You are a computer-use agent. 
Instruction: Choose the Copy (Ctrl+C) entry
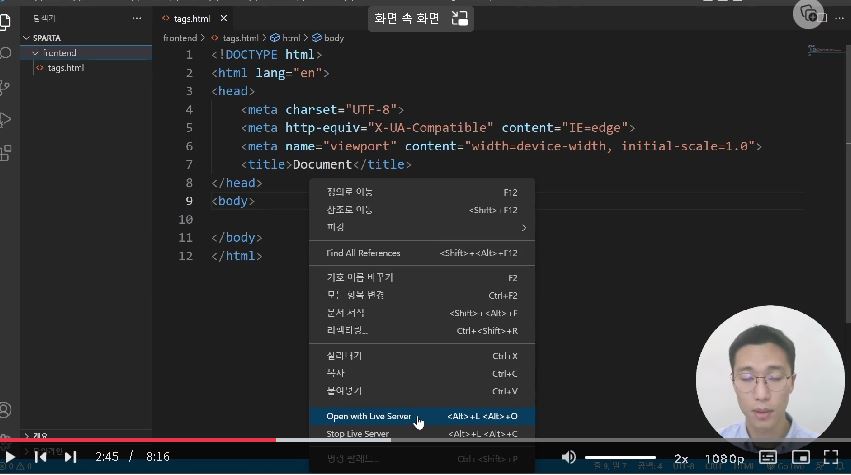pos(422,373)
